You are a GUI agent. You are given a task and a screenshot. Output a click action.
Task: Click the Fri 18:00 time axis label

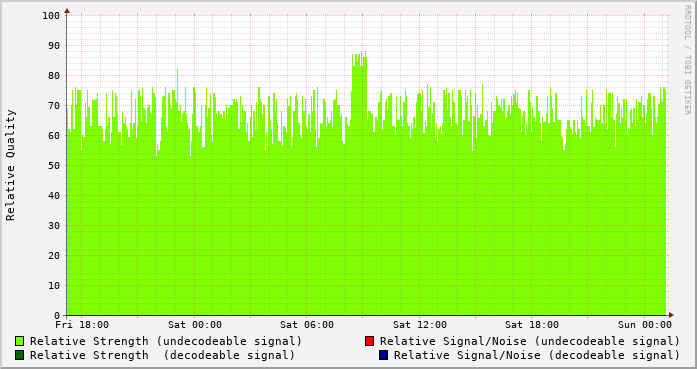[x=82, y=325]
